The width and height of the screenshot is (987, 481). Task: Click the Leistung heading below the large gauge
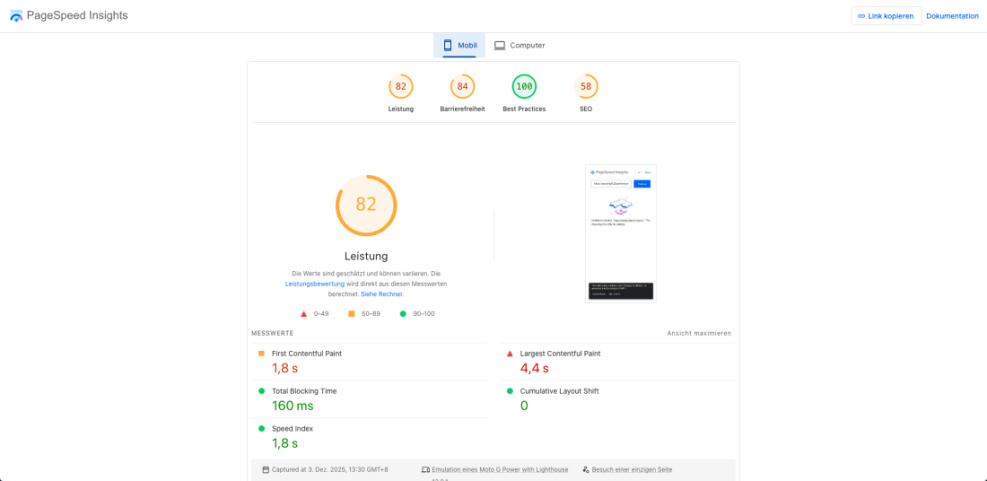[x=366, y=256]
